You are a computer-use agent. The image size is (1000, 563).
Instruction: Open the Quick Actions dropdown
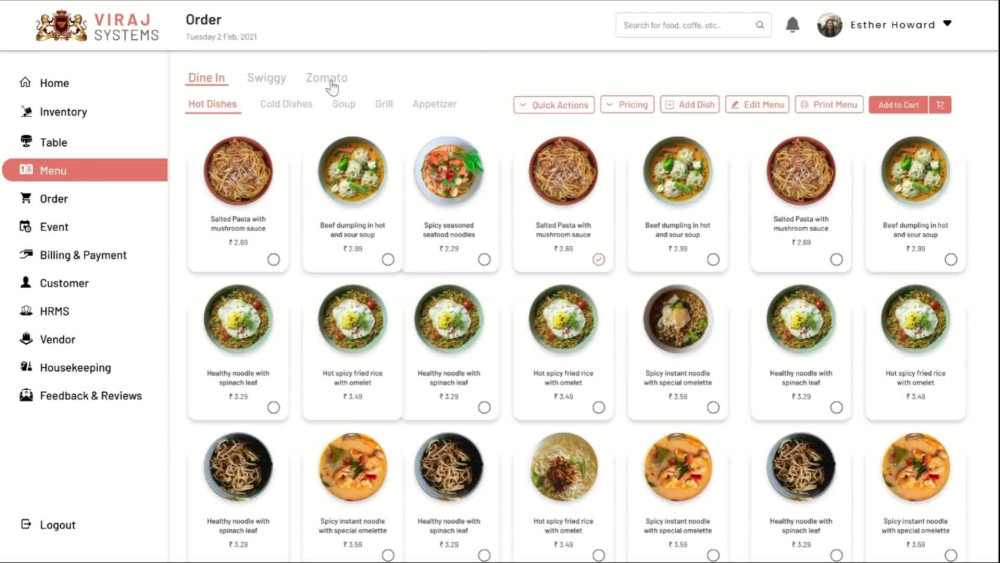pyautogui.click(x=554, y=105)
